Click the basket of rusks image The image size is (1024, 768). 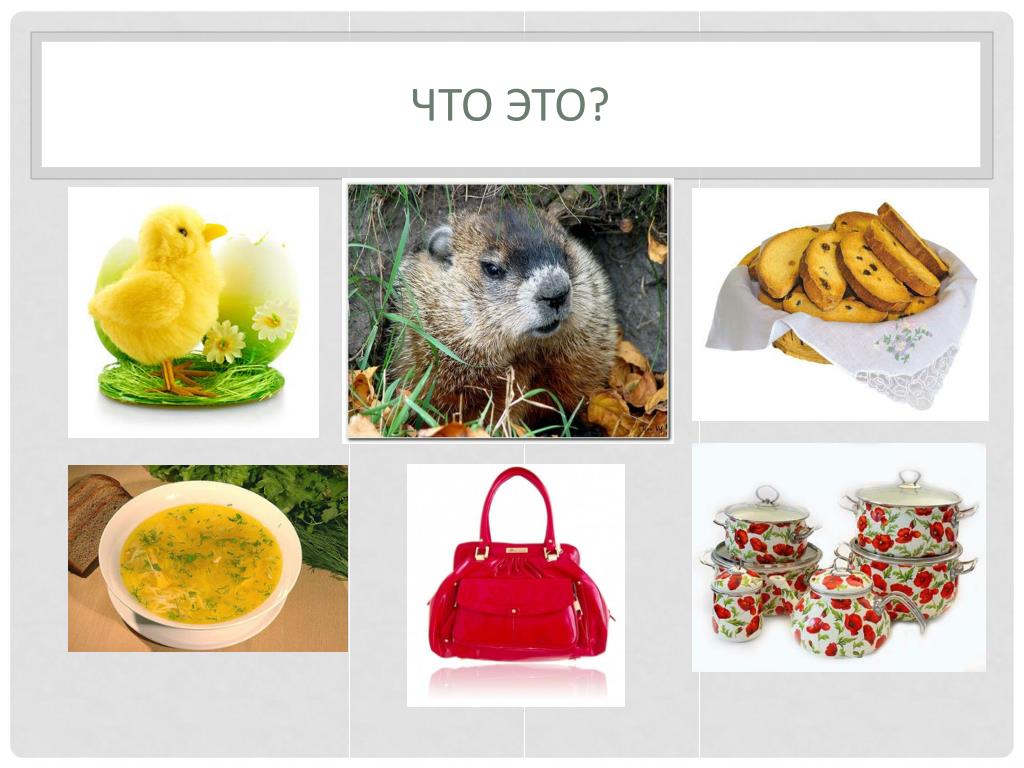click(840, 304)
